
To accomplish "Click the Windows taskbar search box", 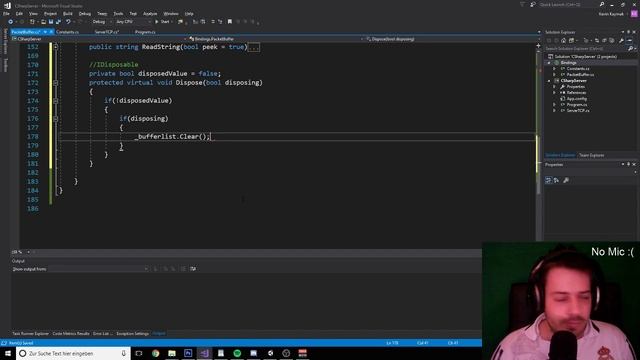I will point(73,353).
